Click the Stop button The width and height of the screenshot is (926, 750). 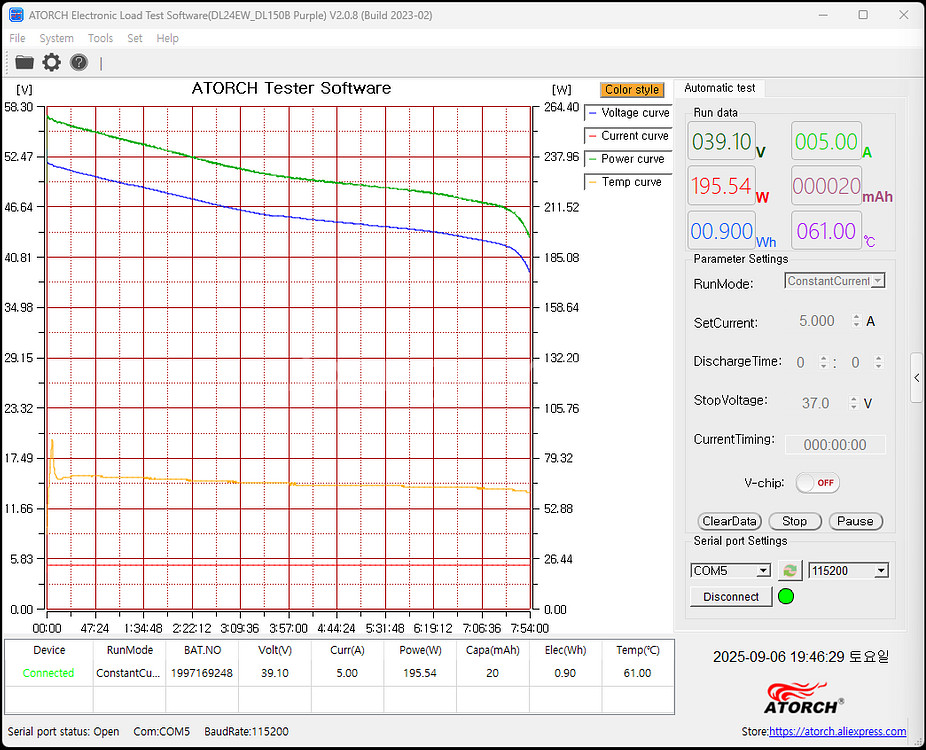(x=795, y=521)
